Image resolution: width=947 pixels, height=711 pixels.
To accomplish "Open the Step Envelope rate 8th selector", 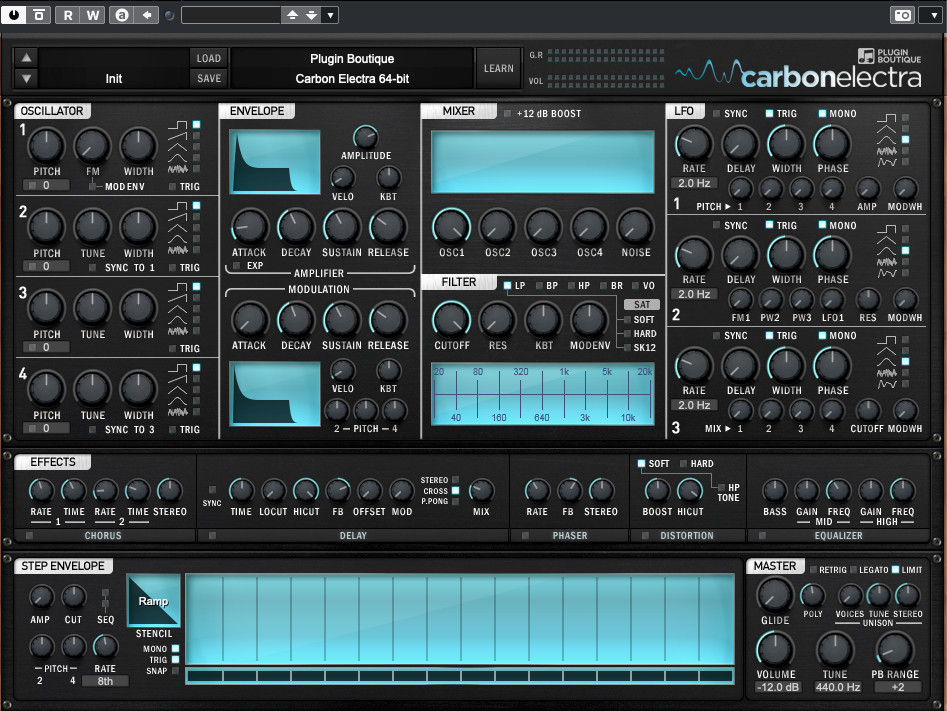I will click(105, 681).
